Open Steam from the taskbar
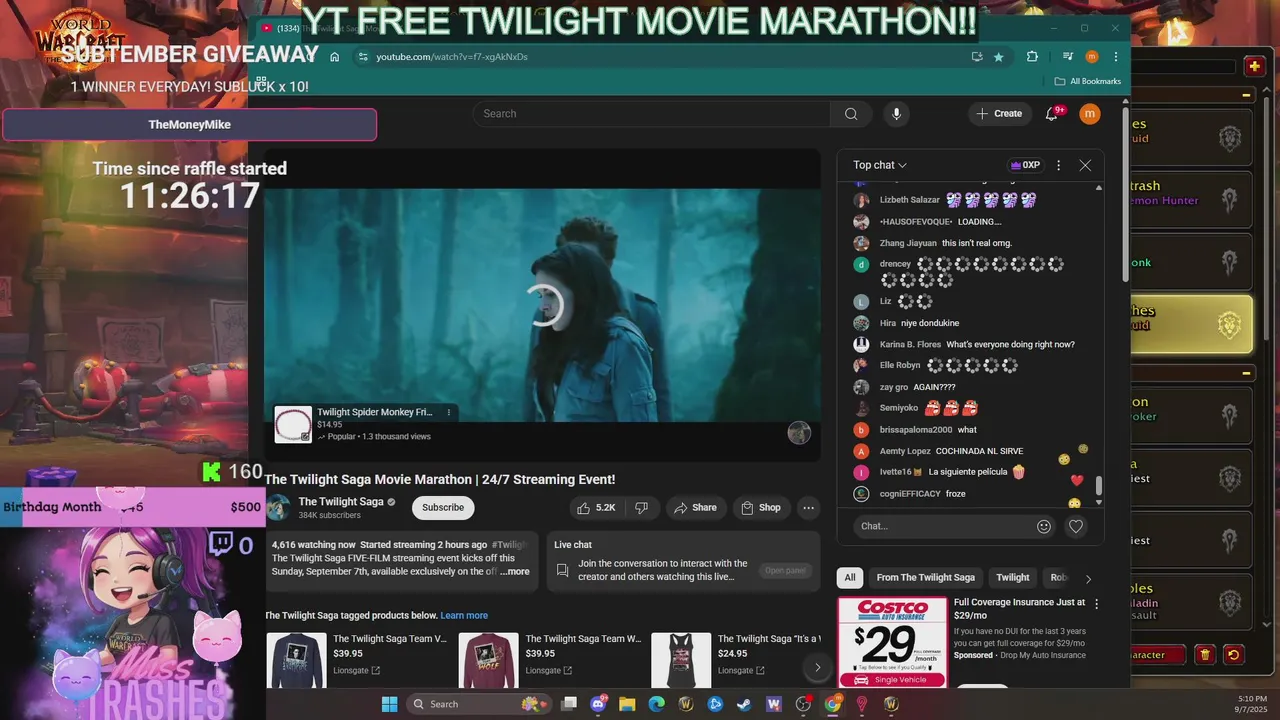1280x720 pixels. tap(743, 704)
